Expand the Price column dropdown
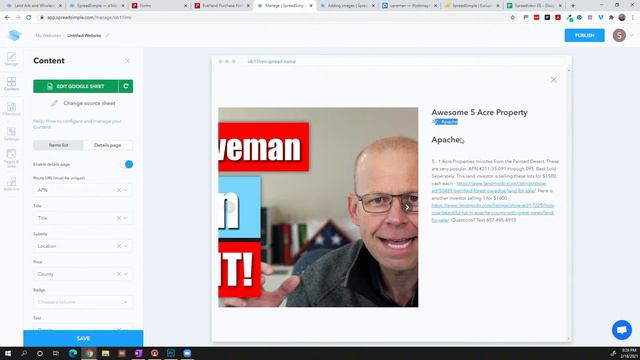Image resolution: width=640 pixels, height=360 pixels. [126, 274]
